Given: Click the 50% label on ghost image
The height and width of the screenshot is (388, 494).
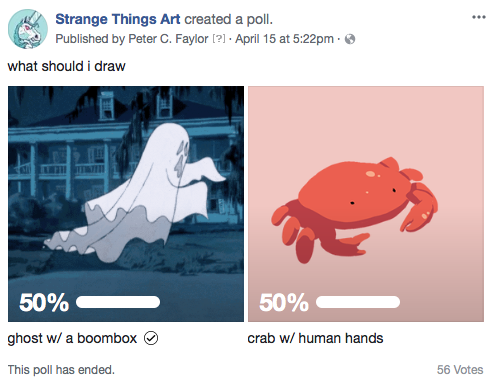Looking at the screenshot, I should click(44, 303).
